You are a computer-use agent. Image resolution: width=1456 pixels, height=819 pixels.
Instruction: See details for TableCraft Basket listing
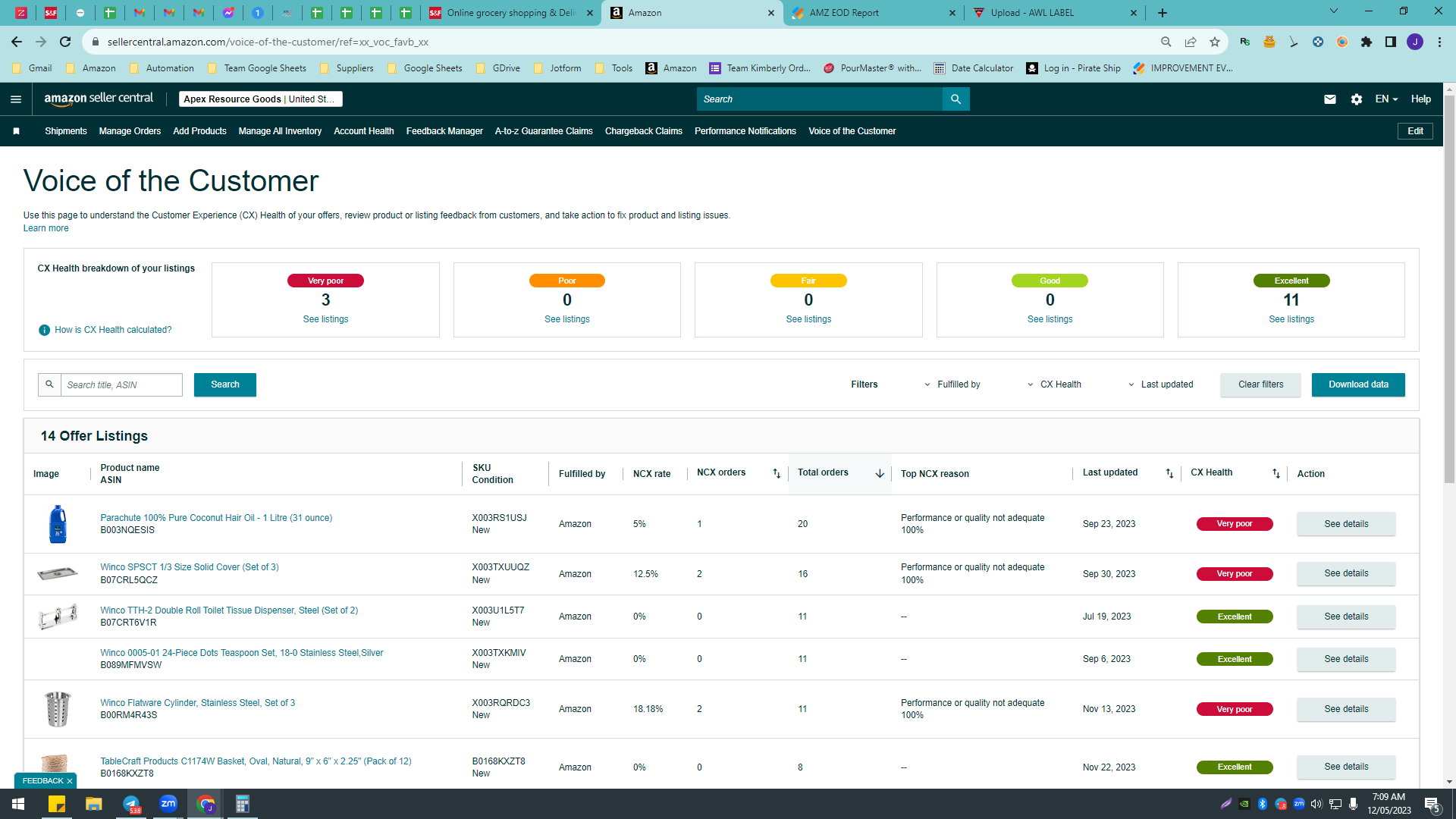[x=1346, y=767]
